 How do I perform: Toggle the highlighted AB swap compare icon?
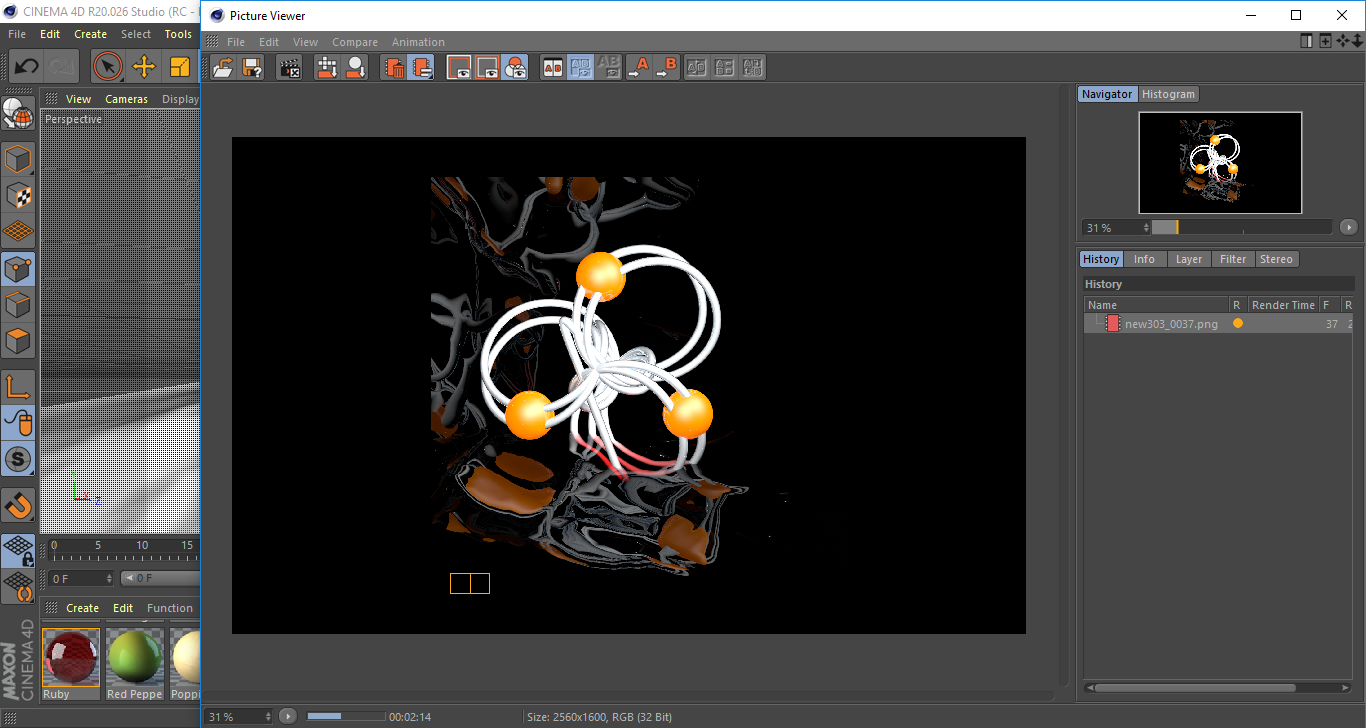pos(580,67)
